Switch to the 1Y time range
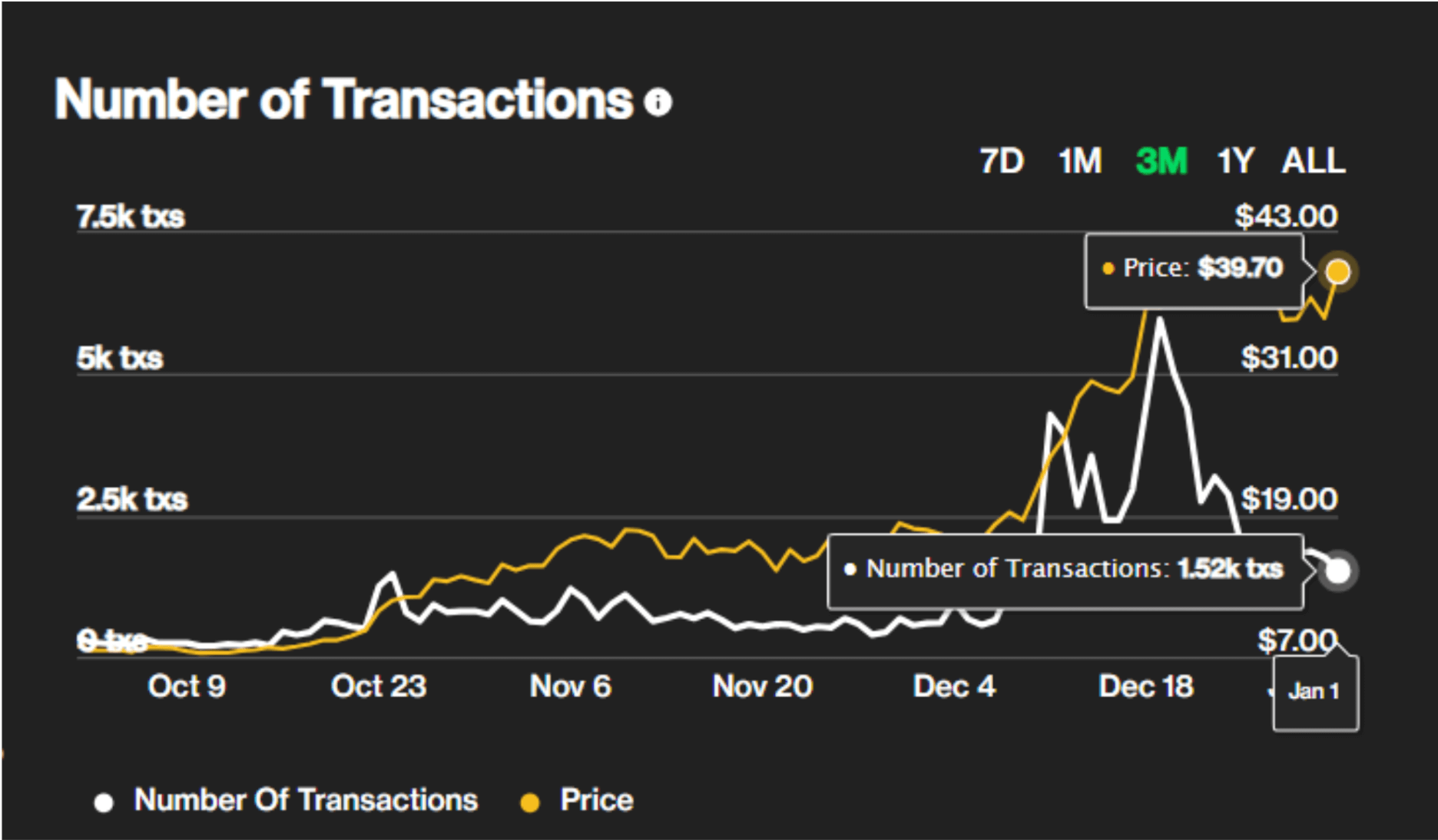 (x=1234, y=161)
